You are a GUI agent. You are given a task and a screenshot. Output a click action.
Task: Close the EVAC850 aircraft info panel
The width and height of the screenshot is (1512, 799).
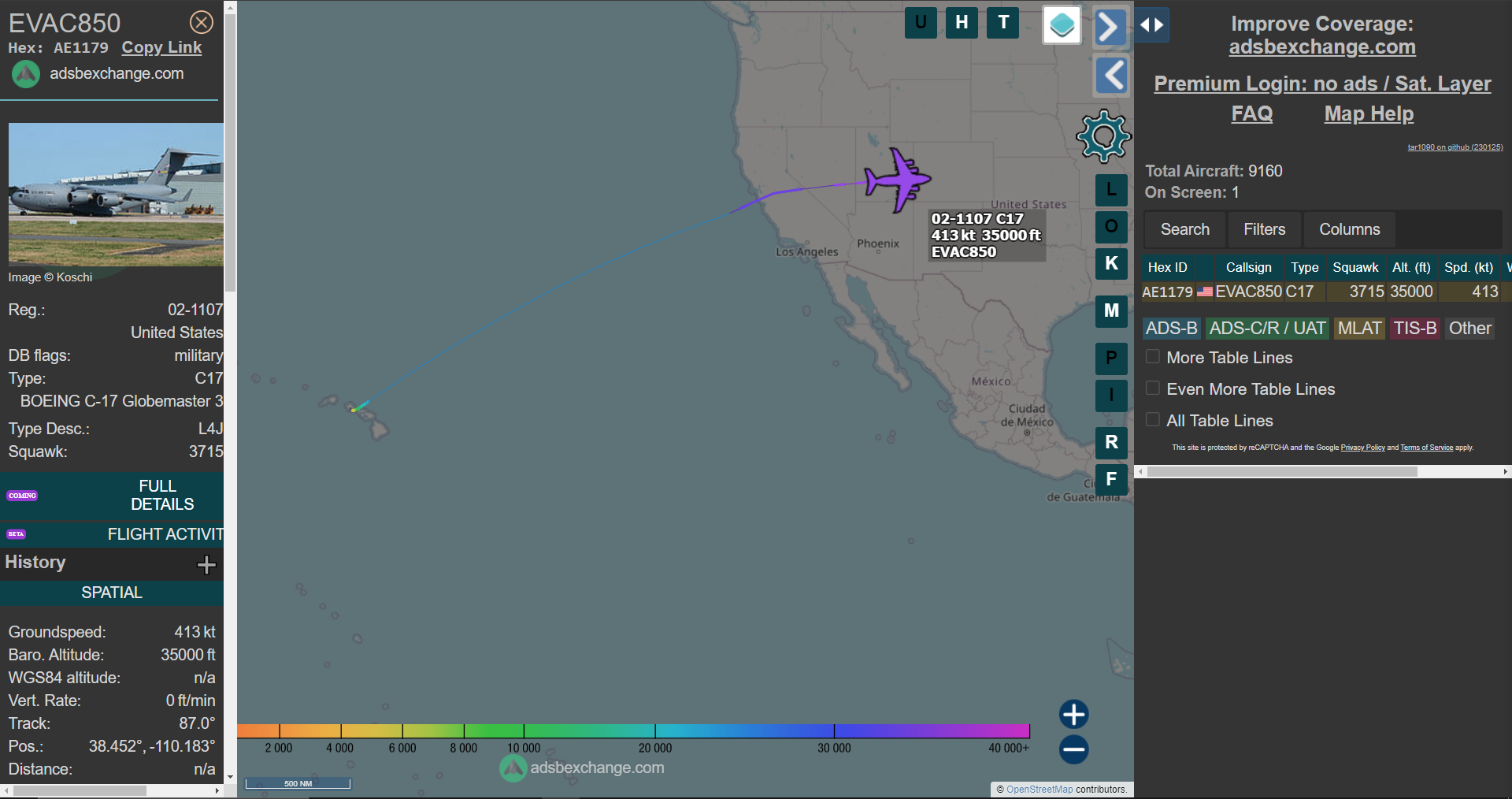pos(202,22)
